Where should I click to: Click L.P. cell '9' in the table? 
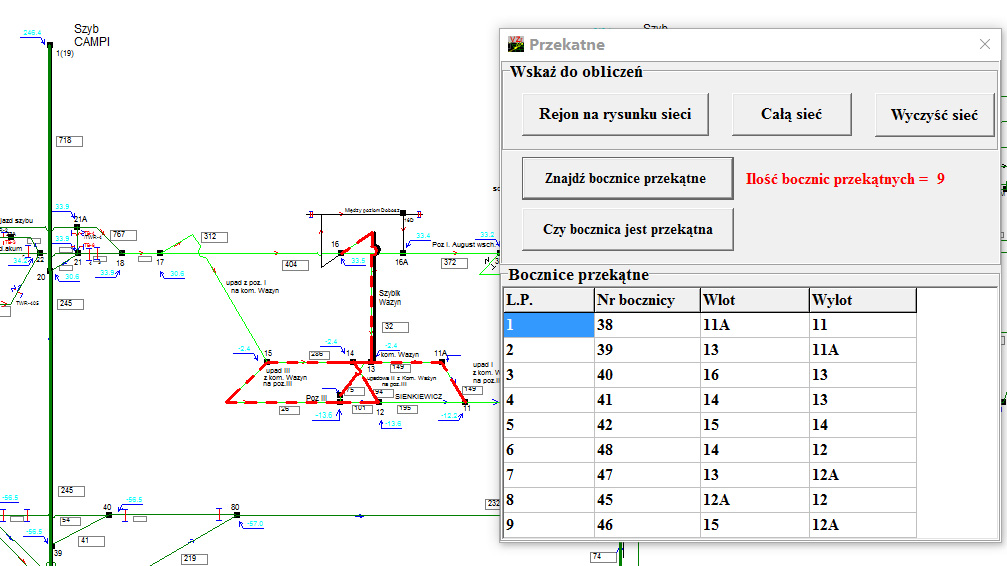(x=548, y=526)
